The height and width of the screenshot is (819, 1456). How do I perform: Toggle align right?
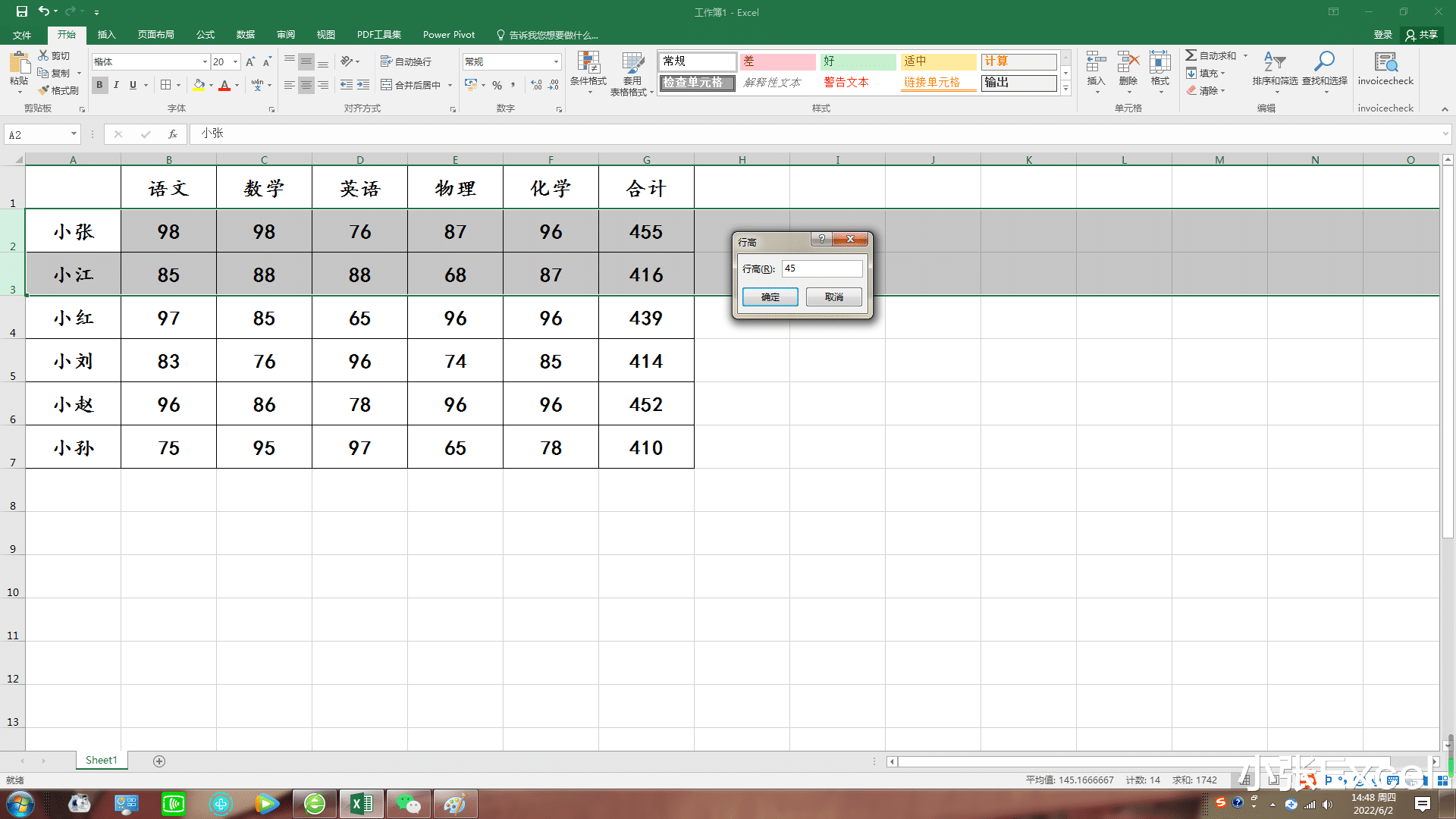323,85
